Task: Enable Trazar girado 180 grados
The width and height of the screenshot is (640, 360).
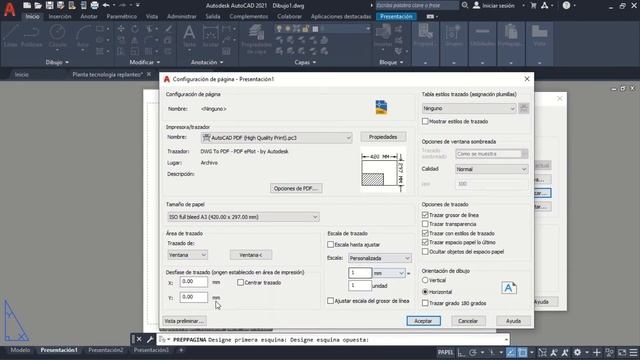Action: point(425,303)
